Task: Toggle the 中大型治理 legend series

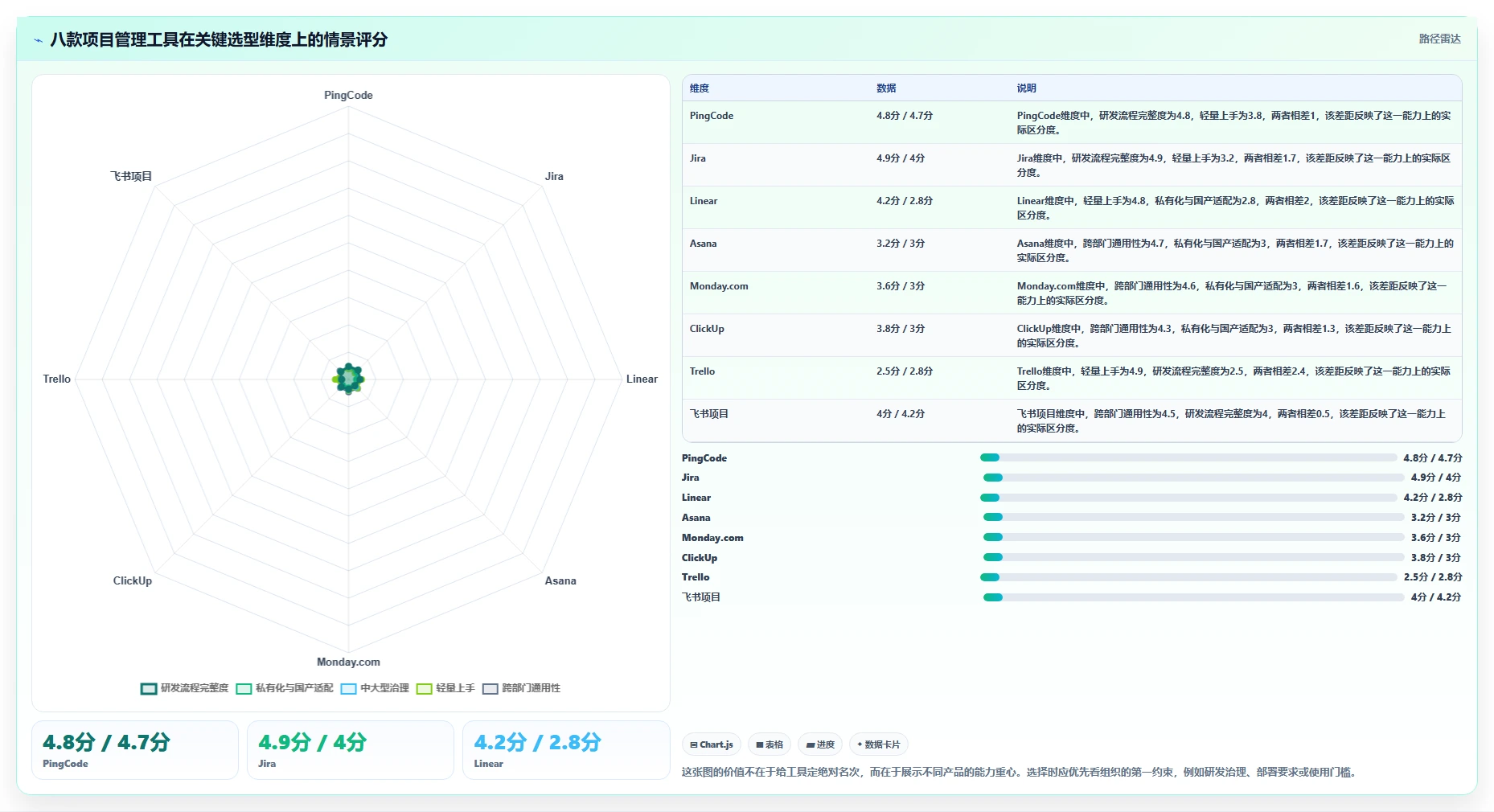Action: [375, 688]
